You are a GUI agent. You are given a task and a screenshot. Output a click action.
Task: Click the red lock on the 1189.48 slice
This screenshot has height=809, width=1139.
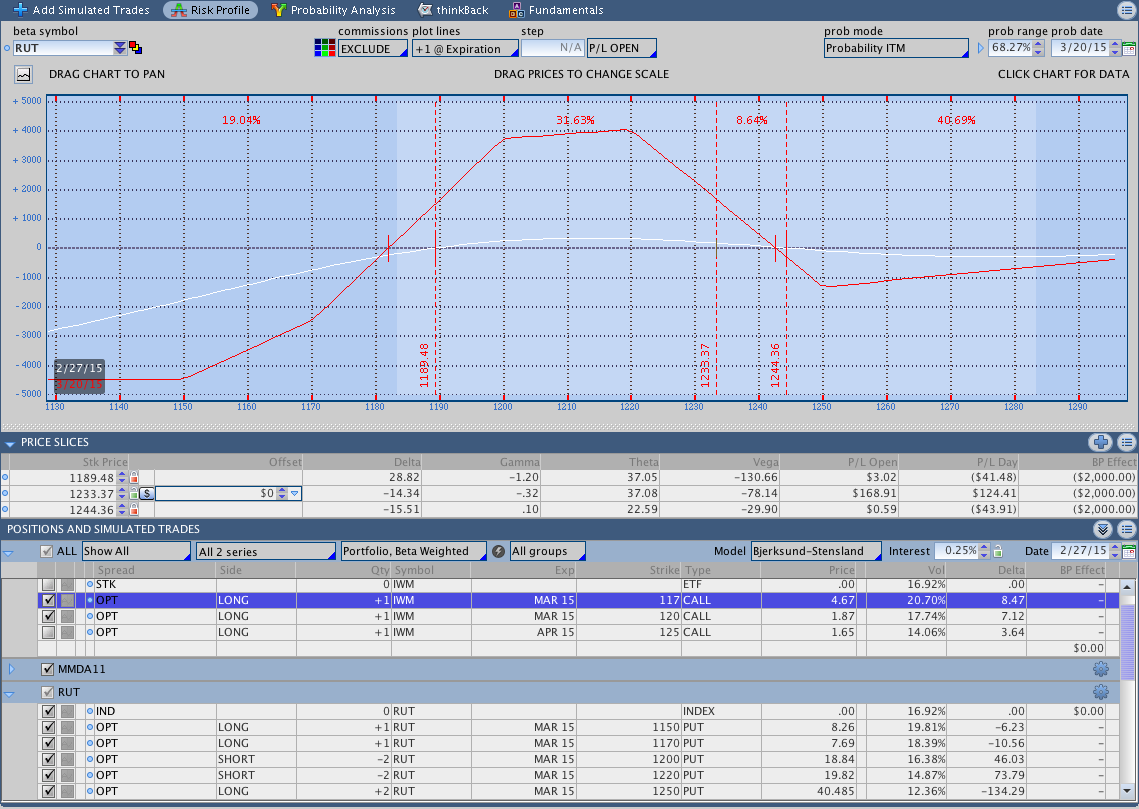point(134,478)
